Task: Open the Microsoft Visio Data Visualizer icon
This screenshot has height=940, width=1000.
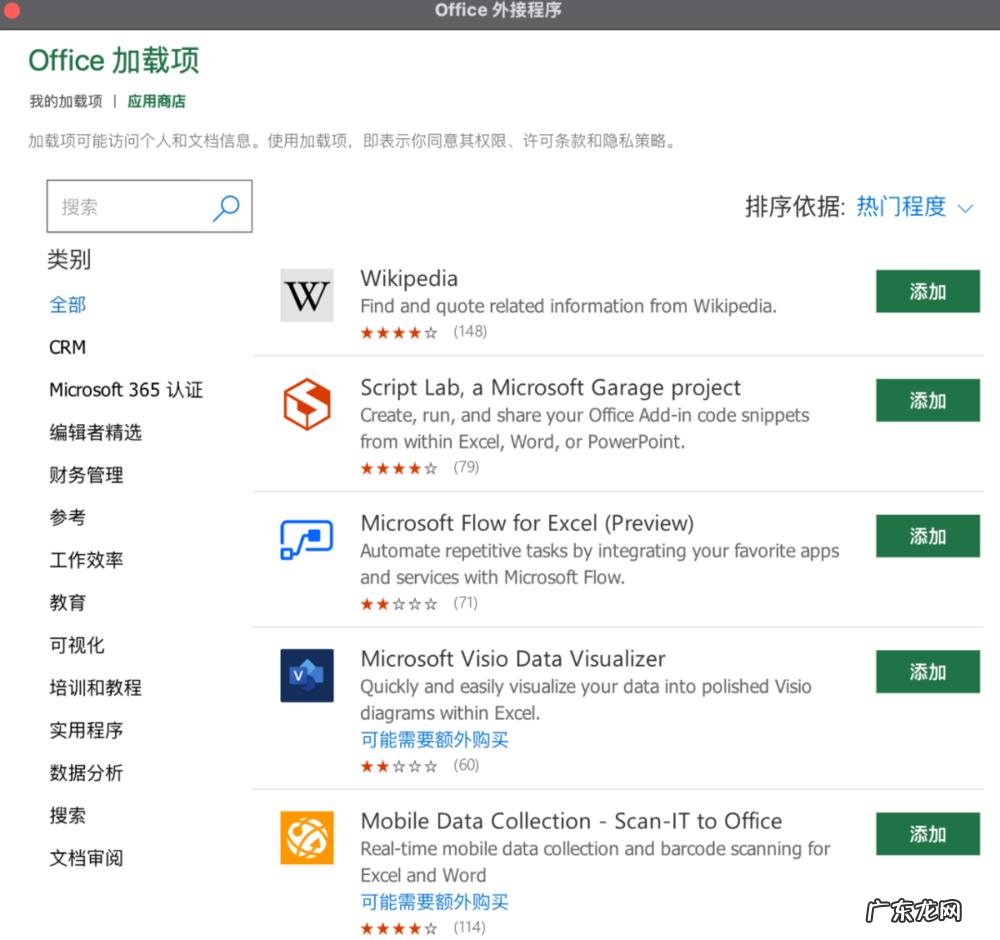Action: [x=306, y=675]
